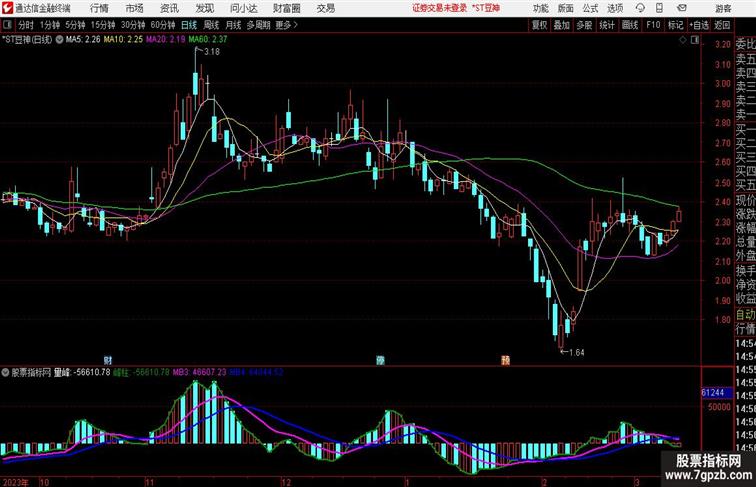Click the 3.18 high price label
Viewport: 756px width, 487px height.
pyautogui.click(x=212, y=52)
